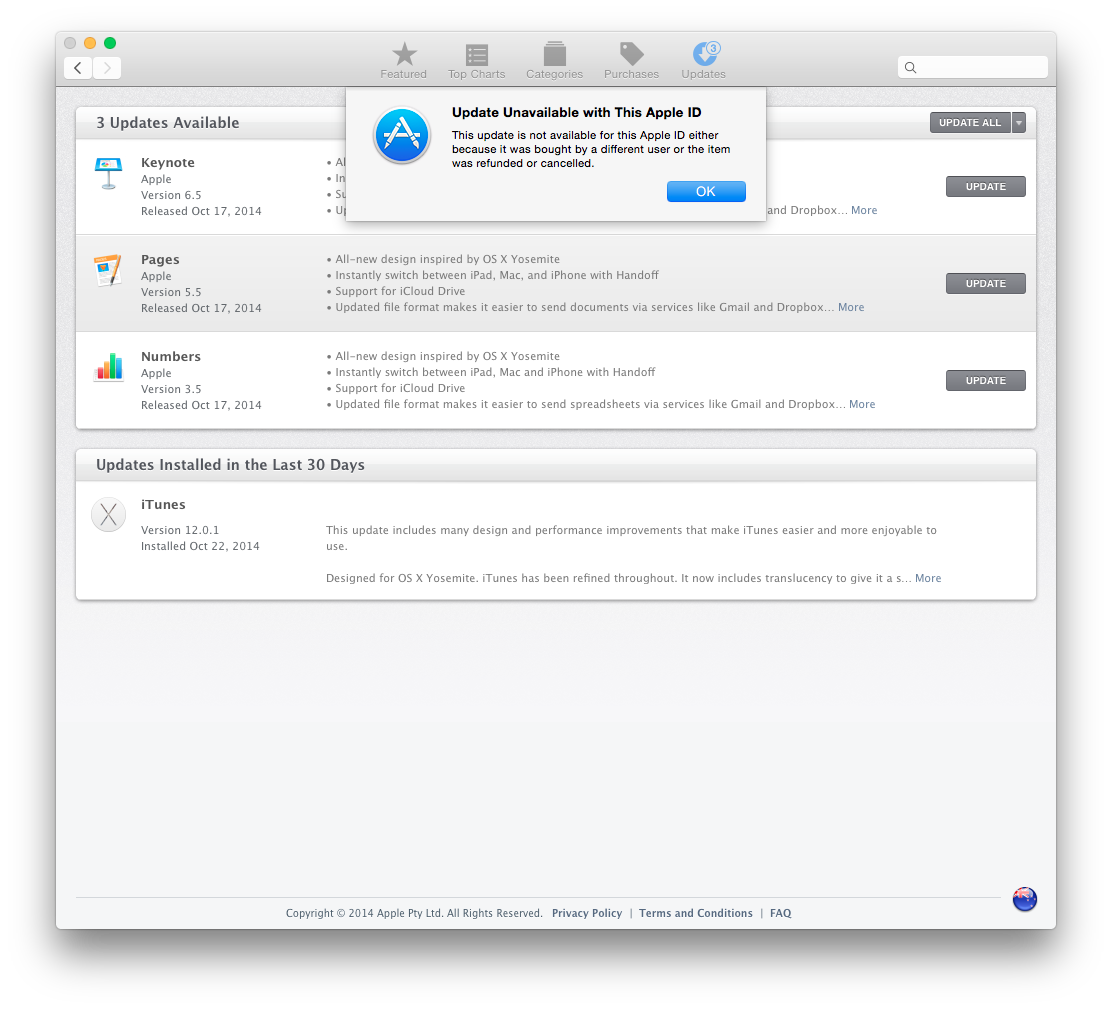Click the Numbers app icon
The height and width of the screenshot is (1009, 1112).
coord(109,367)
